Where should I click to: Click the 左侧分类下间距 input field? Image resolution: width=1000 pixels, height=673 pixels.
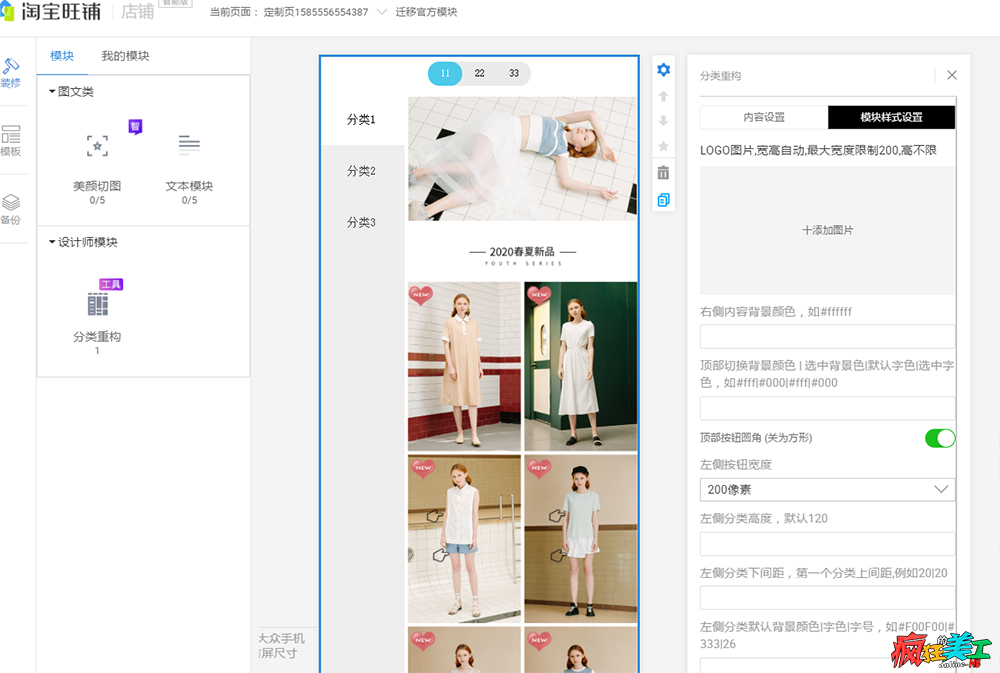point(827,598)
